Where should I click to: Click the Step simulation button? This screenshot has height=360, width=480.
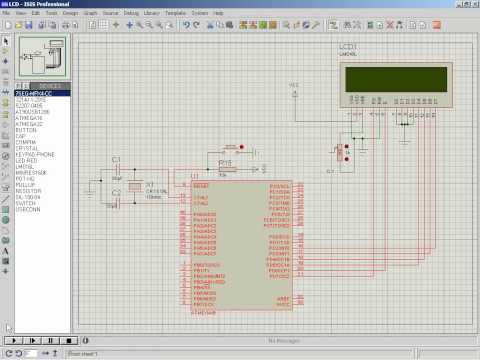32,340
